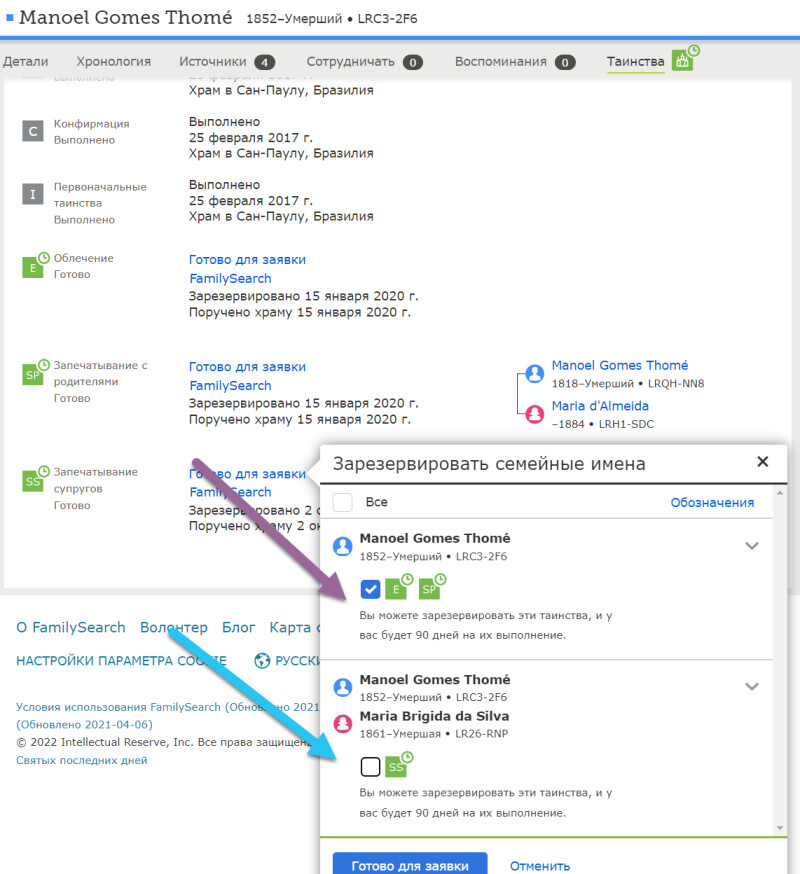Viewport: 800px width, 874px height.
Task: Click the green SS icon in reservation dialog
Action: point(399,765)
